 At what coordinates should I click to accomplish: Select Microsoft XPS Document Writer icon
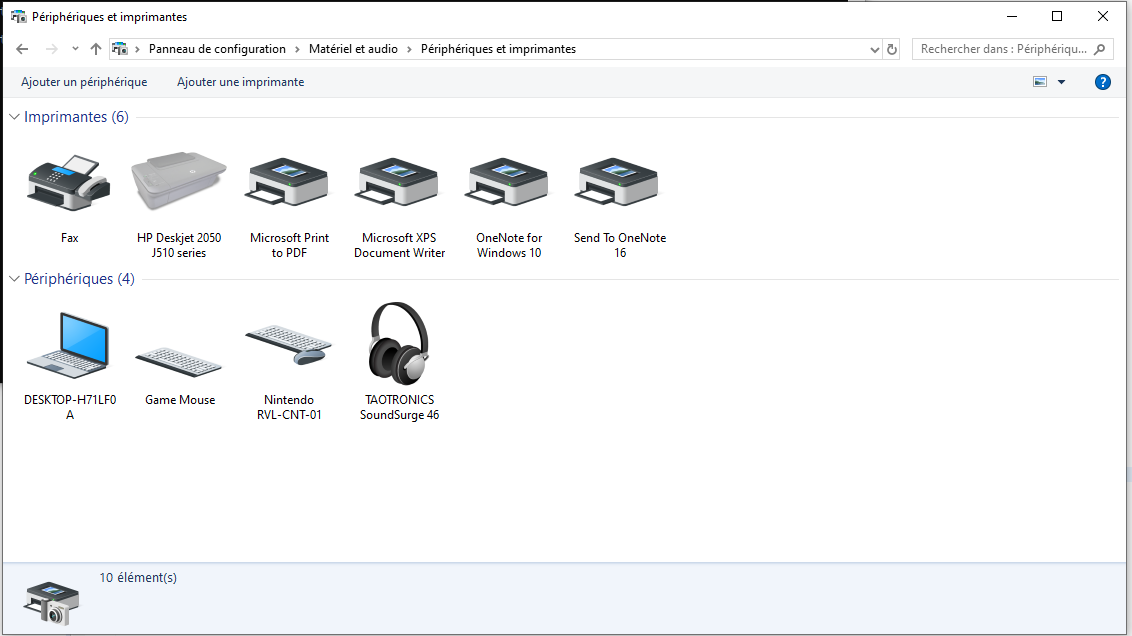point(399,183)
